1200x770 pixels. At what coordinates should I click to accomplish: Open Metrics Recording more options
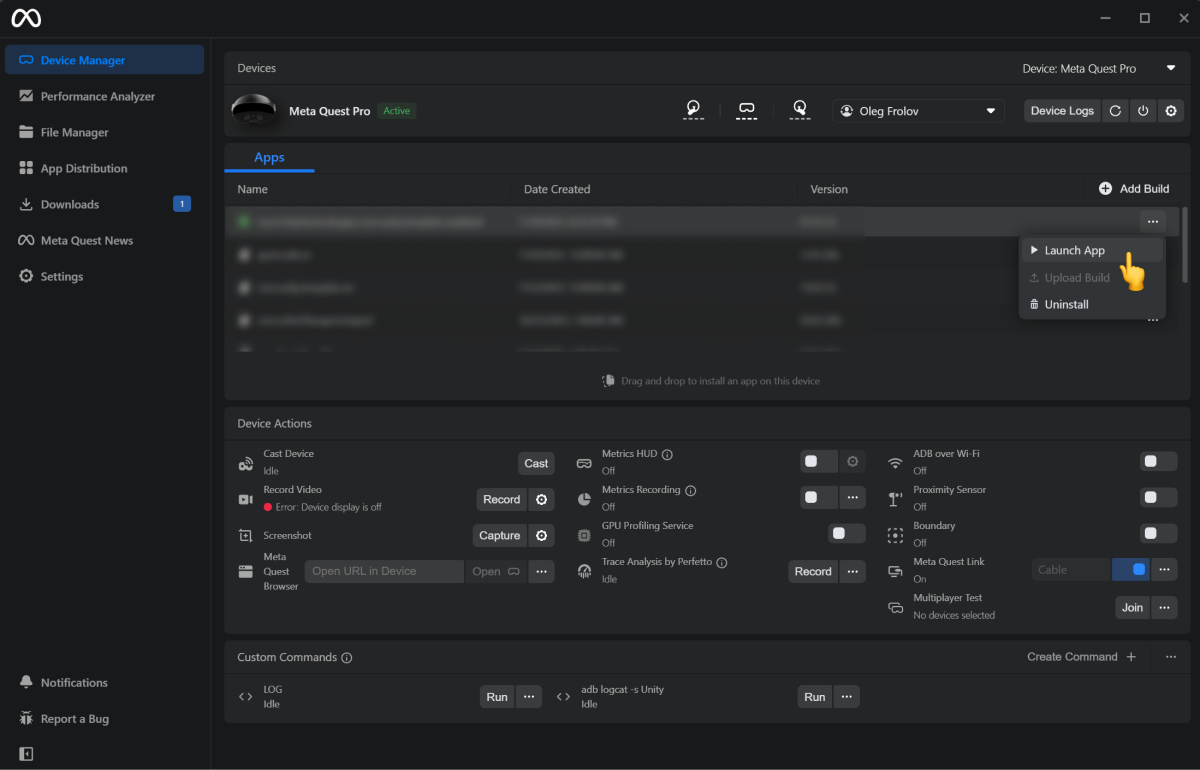(x=853, y=498)
